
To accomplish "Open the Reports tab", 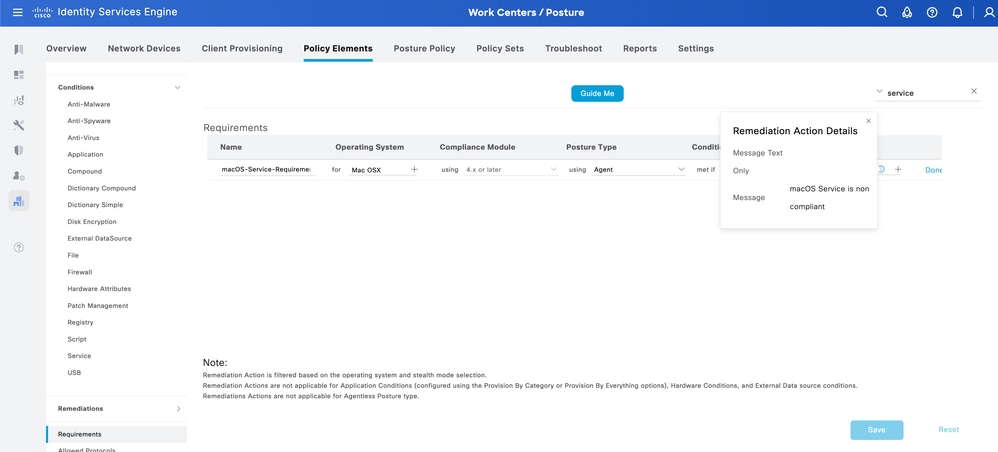I will coord(640,48).
